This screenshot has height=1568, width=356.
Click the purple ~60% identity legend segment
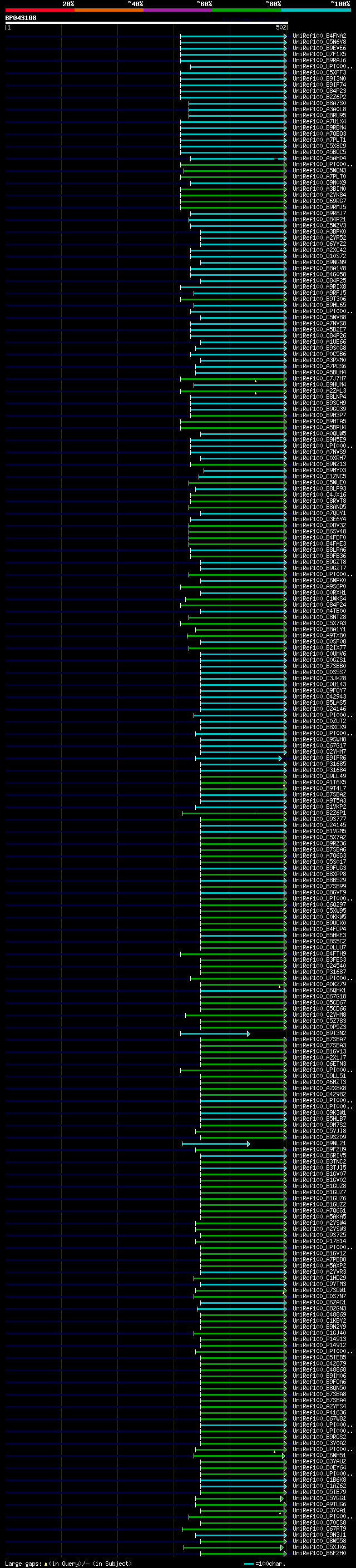coord(179,10)
